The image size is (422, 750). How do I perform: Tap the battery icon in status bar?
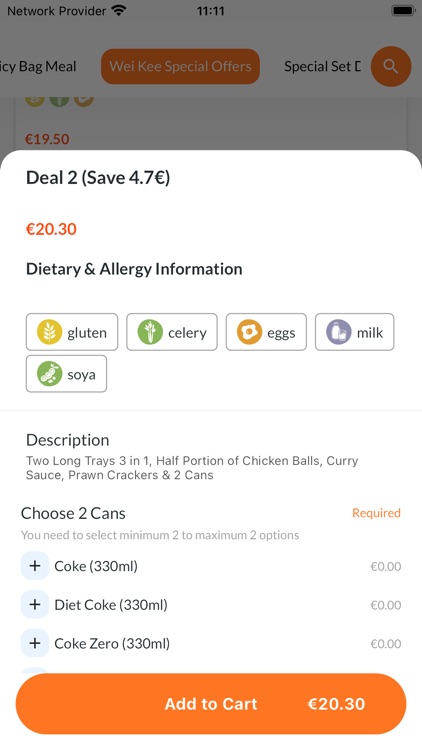[x=402, y=11]
